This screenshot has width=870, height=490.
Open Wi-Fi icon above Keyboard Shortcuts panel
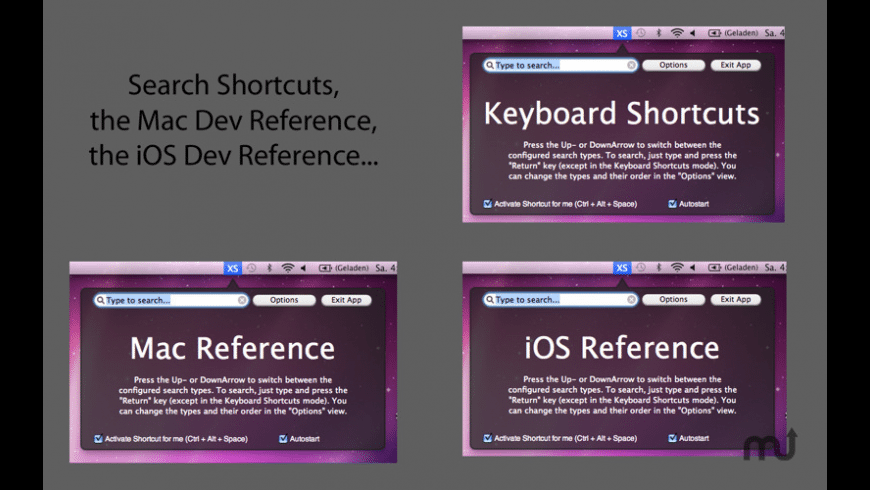[x=677, y=33]
